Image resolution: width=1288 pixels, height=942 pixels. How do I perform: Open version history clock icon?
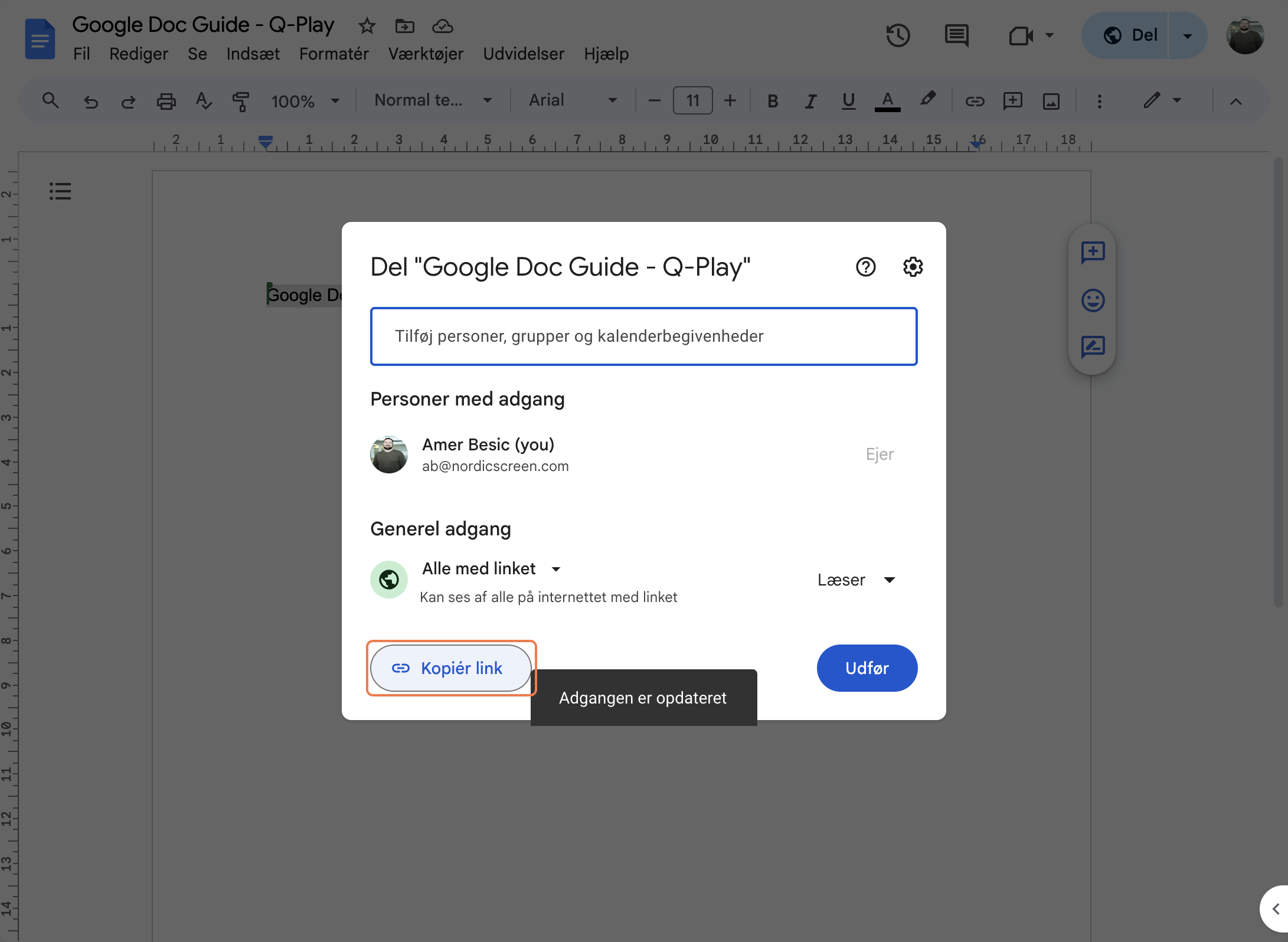(x=898, y=35)
